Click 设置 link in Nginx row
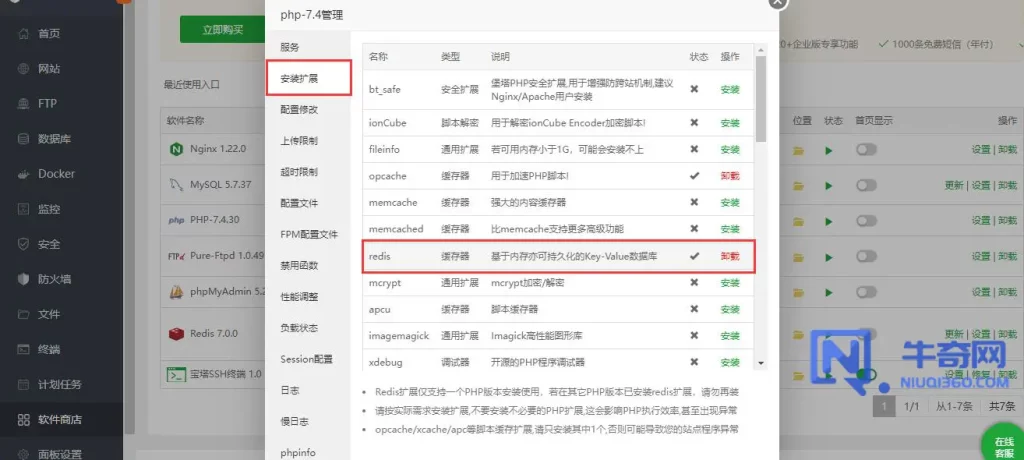 (980, 150)
